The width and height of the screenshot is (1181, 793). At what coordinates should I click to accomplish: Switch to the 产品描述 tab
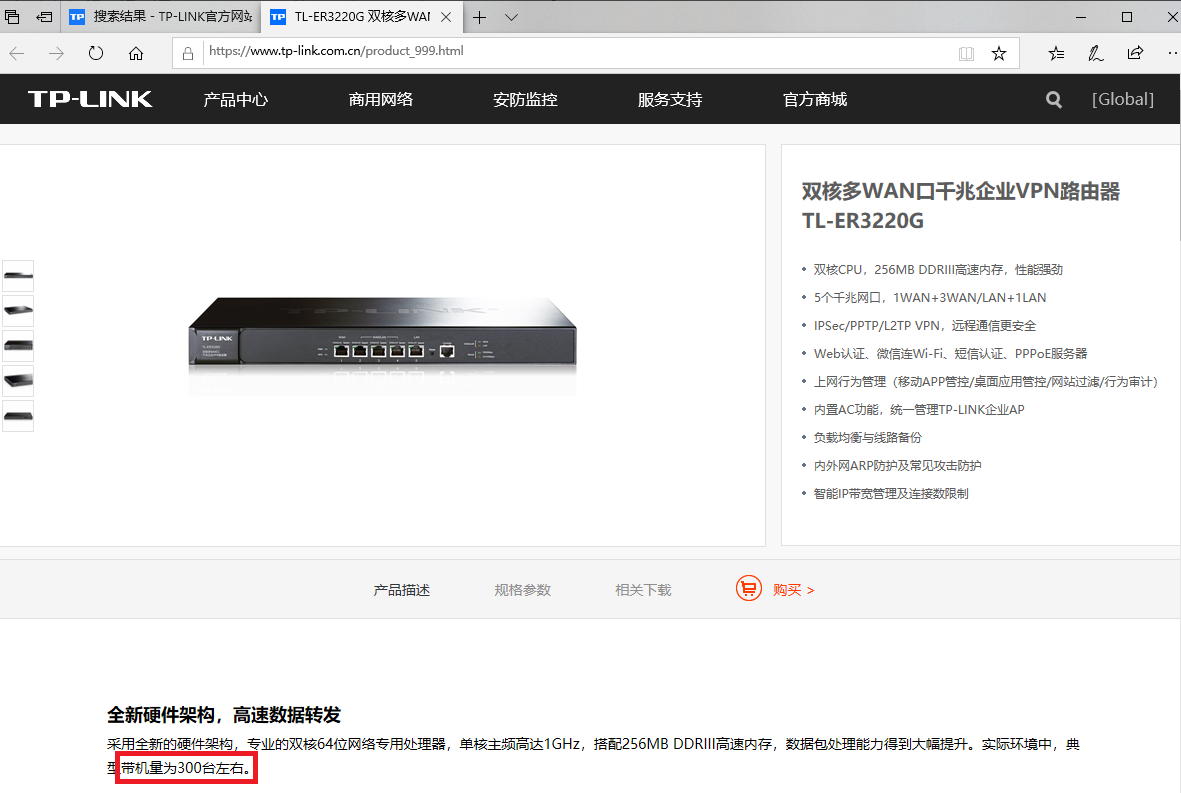401,590
